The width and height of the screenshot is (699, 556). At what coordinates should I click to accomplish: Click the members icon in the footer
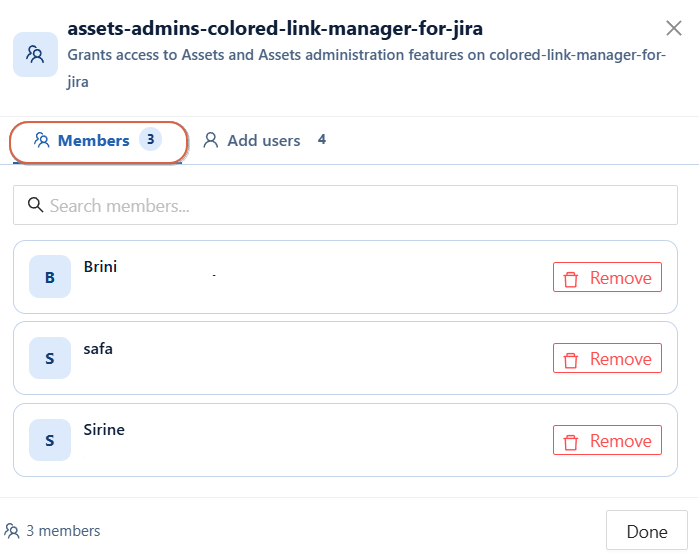(x=12, y=531)
